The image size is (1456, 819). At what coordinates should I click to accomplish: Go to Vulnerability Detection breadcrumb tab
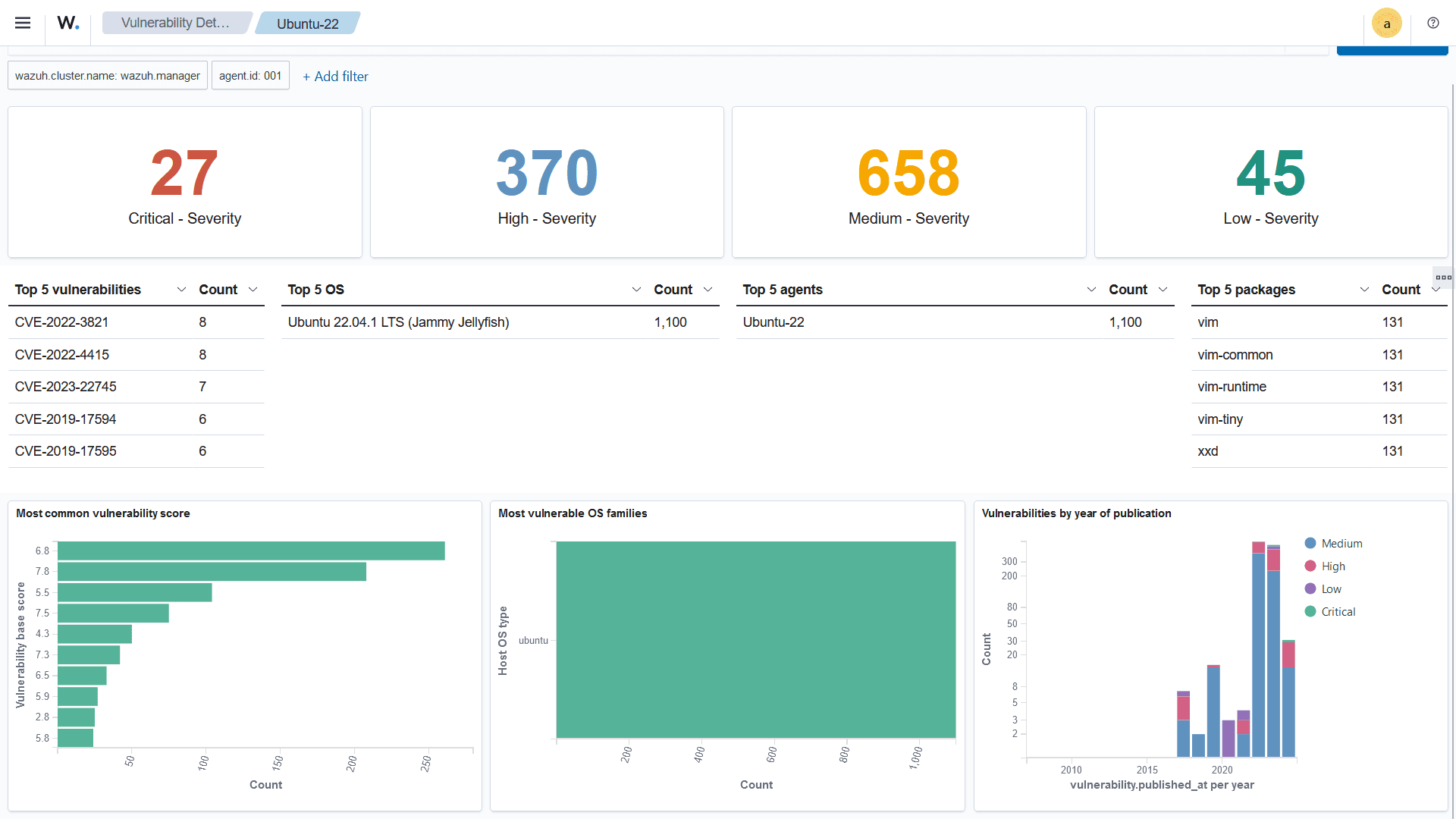pos(175,23)
